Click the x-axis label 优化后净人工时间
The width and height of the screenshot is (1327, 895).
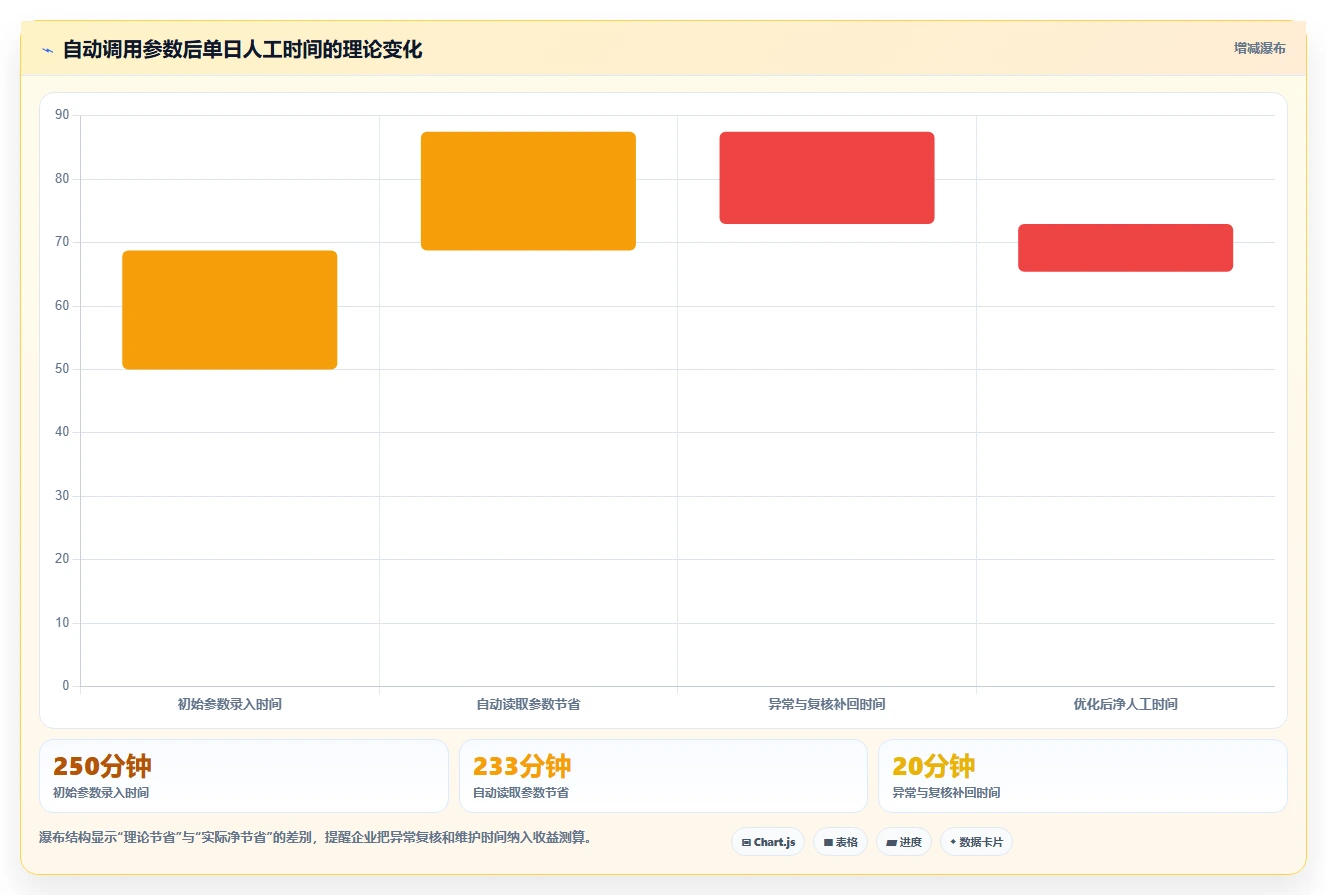[x=1125, y=704]
